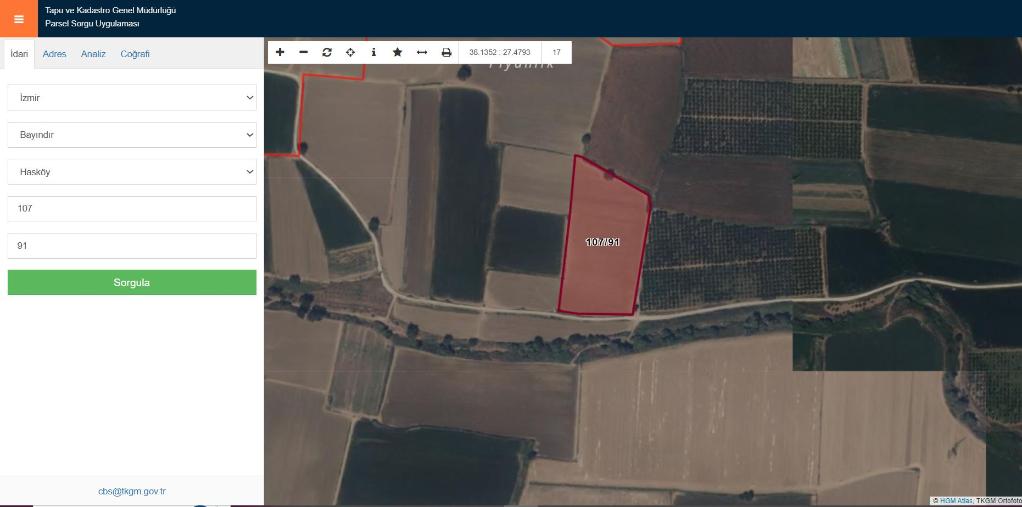The width and height of the screenshot is (1022, 507).
Task: Click the parcel number field containing 91
Action: [x=131, y=245]
